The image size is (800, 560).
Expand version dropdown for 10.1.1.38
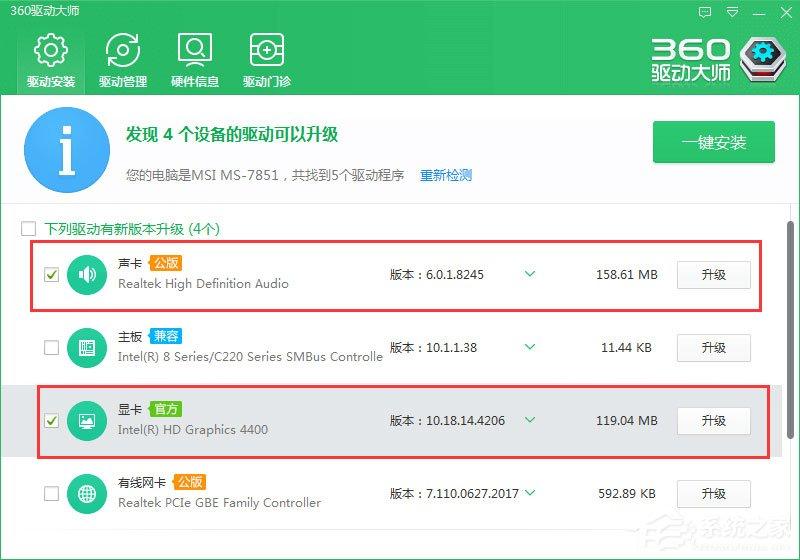530,347
